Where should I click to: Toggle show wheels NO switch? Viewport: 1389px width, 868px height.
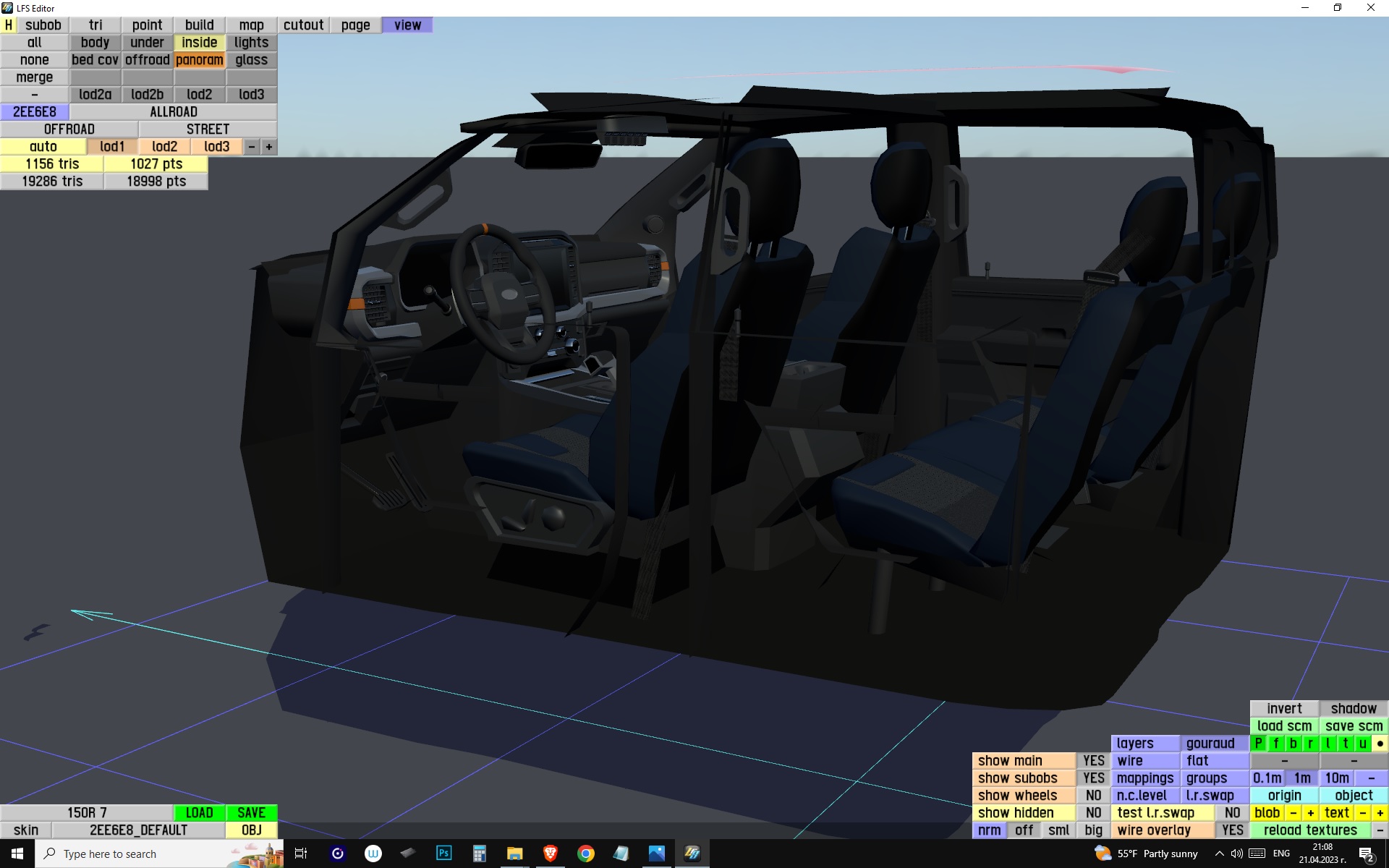click(1093, 795)
